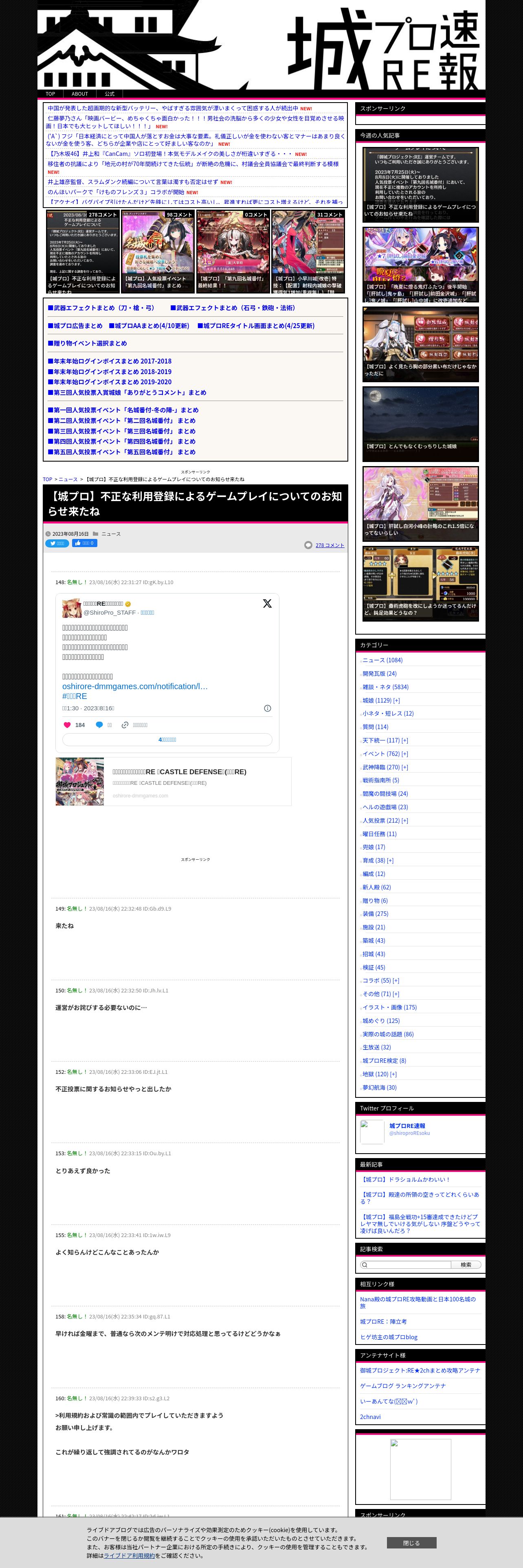
Task: Click ShiroPro_STAFF avatar in tweet
Action: pyautogui.click(x=72, y=608)
